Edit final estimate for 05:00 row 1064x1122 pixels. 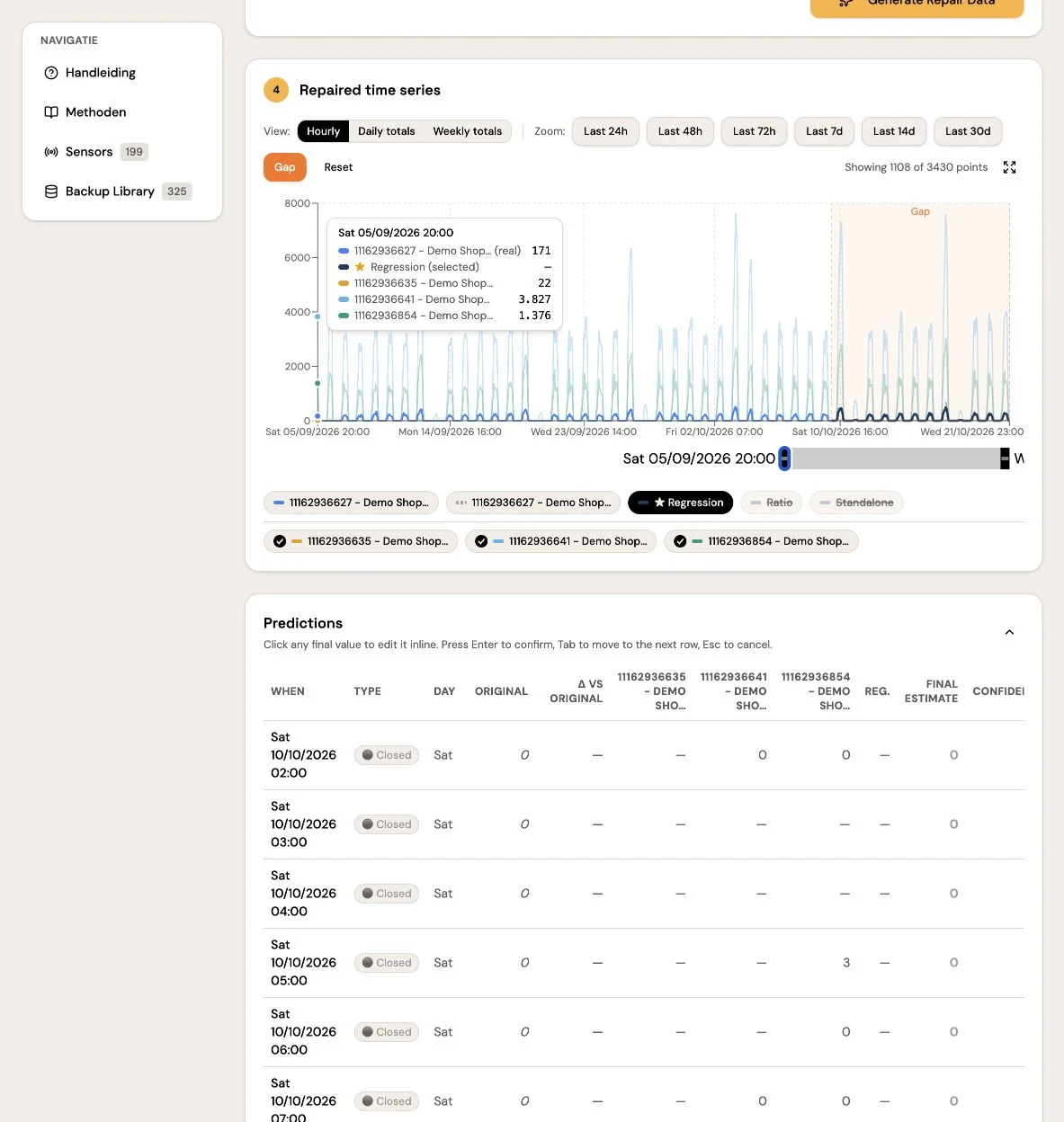click(x=953, y=963)
